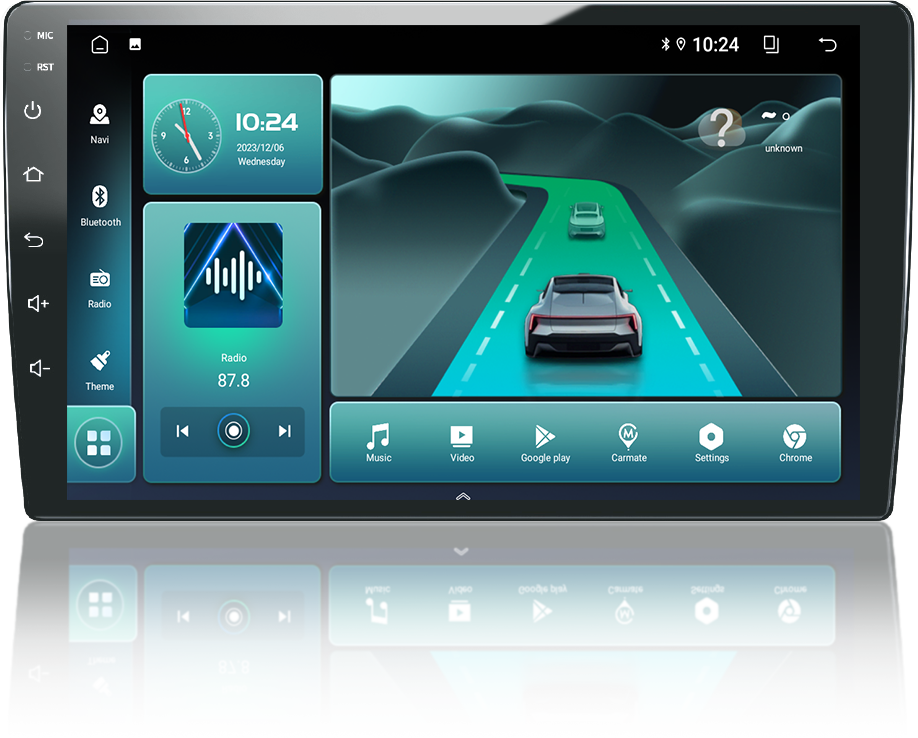Open the Settings app

(711, 441)
